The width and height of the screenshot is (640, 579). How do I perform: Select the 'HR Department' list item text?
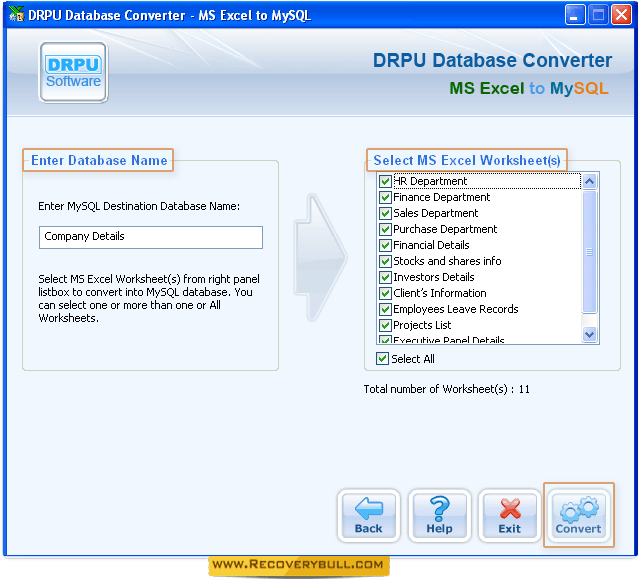(x=430, y=181)
